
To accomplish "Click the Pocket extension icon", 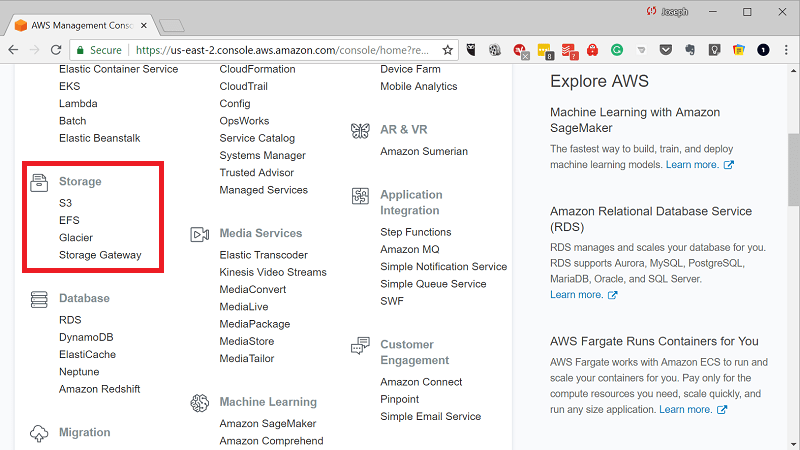I will pyautogui.click(x=665, y=50).
